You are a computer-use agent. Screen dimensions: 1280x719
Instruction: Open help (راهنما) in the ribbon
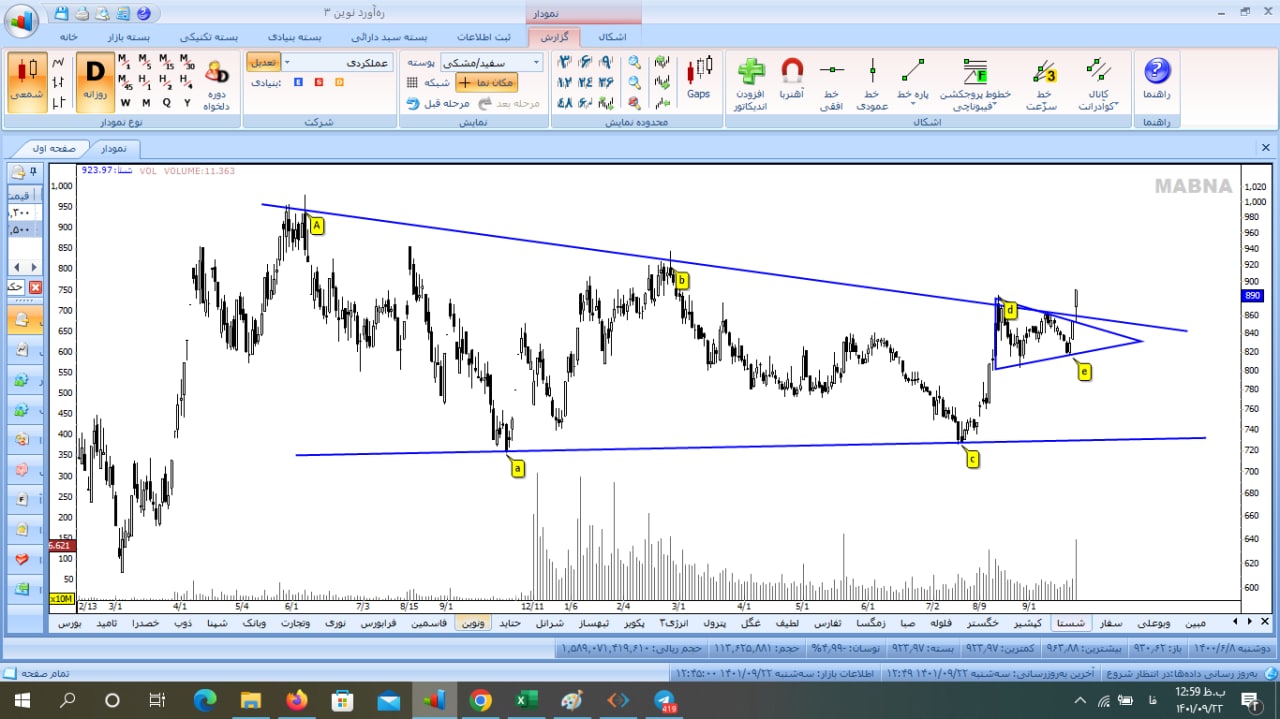click(1157, 78)
